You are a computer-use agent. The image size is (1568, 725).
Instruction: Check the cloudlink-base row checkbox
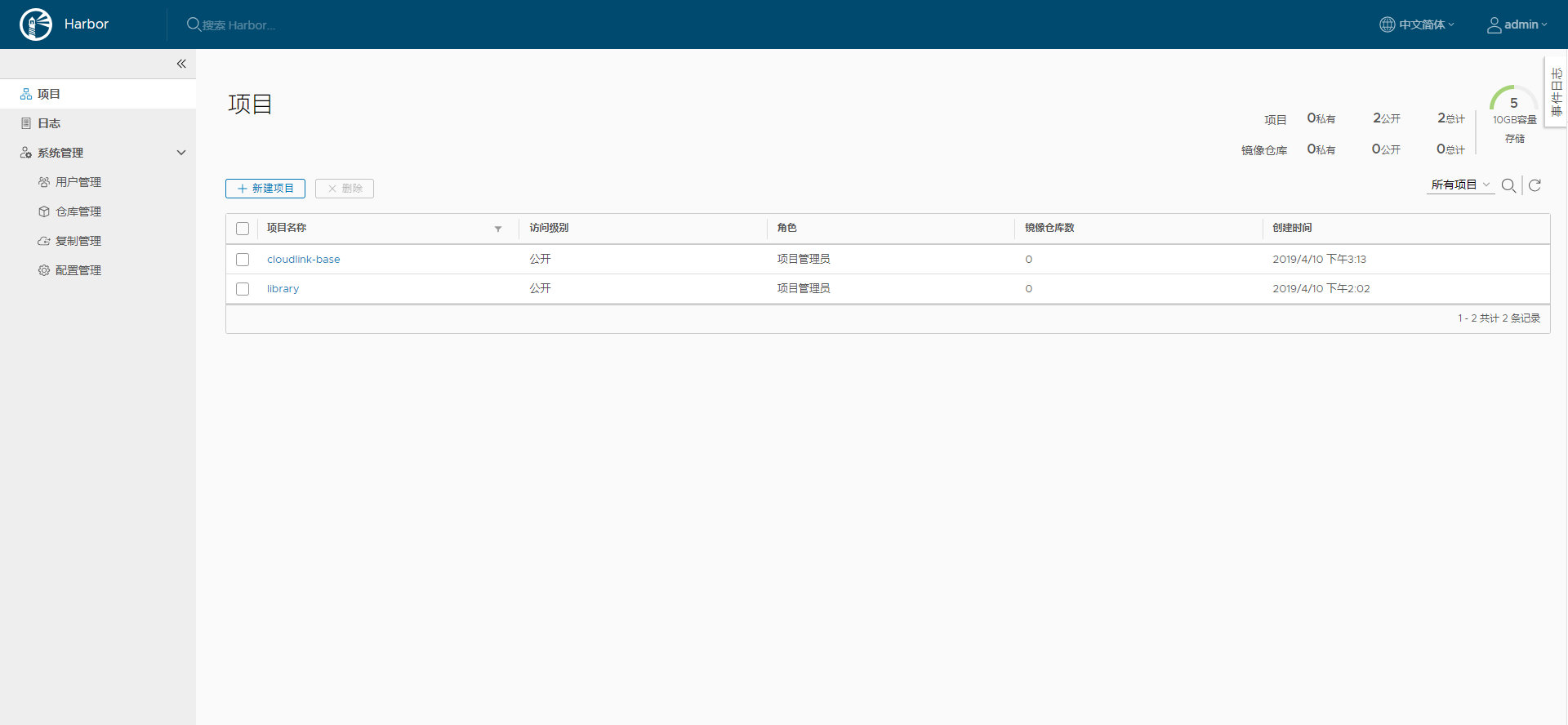point(243,260)
